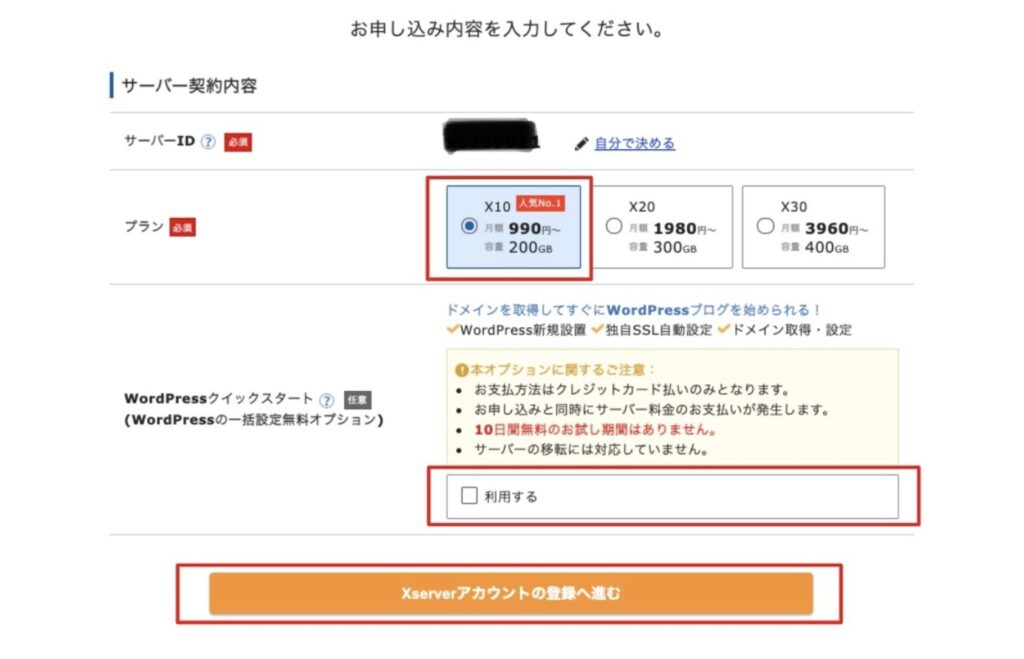Click Xserverアカウントの登録へ進む button
The image size is (1024, 659).
[511, 593]
